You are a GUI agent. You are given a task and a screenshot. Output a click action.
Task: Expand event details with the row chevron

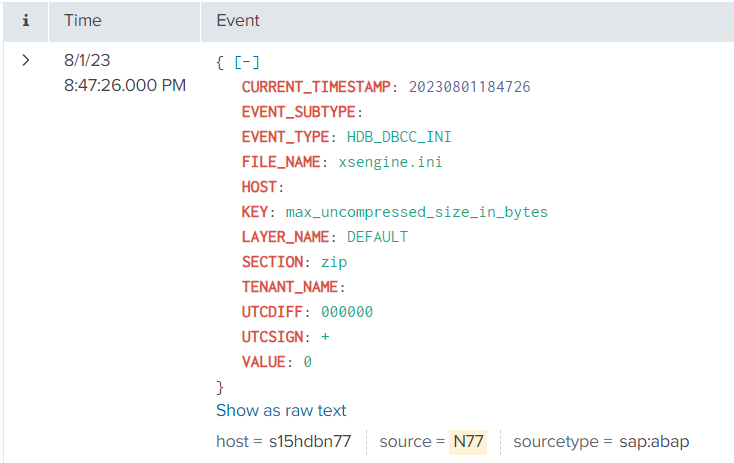[26, 61]
